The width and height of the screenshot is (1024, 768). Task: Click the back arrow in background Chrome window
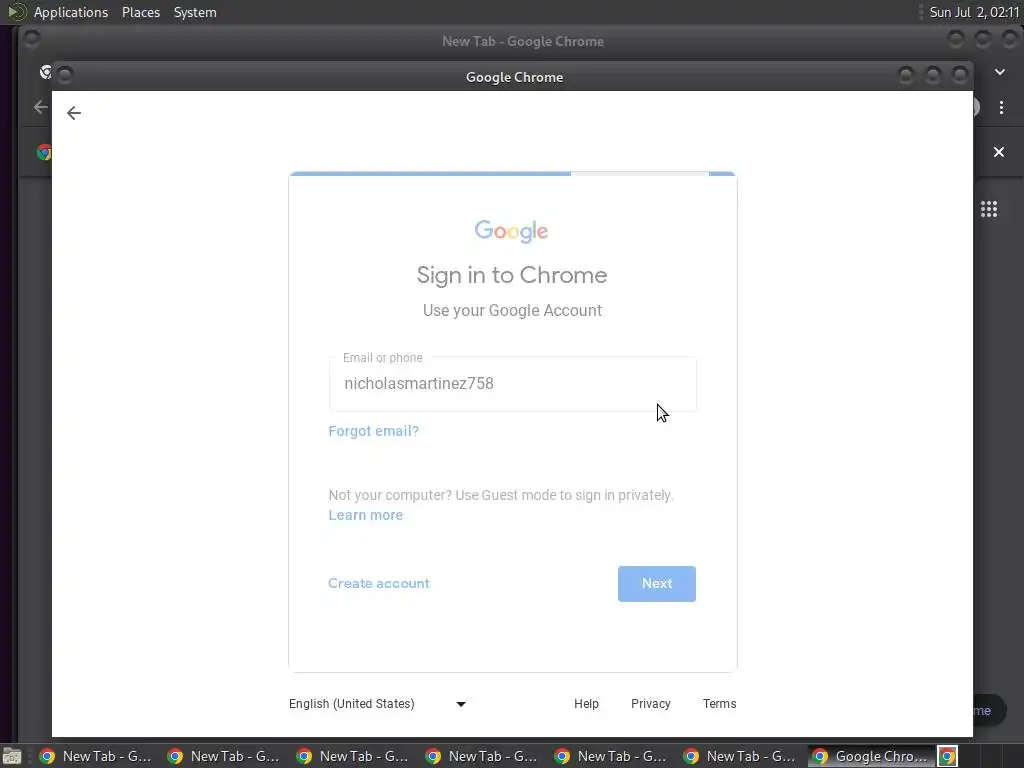click(x=40, y=107)
